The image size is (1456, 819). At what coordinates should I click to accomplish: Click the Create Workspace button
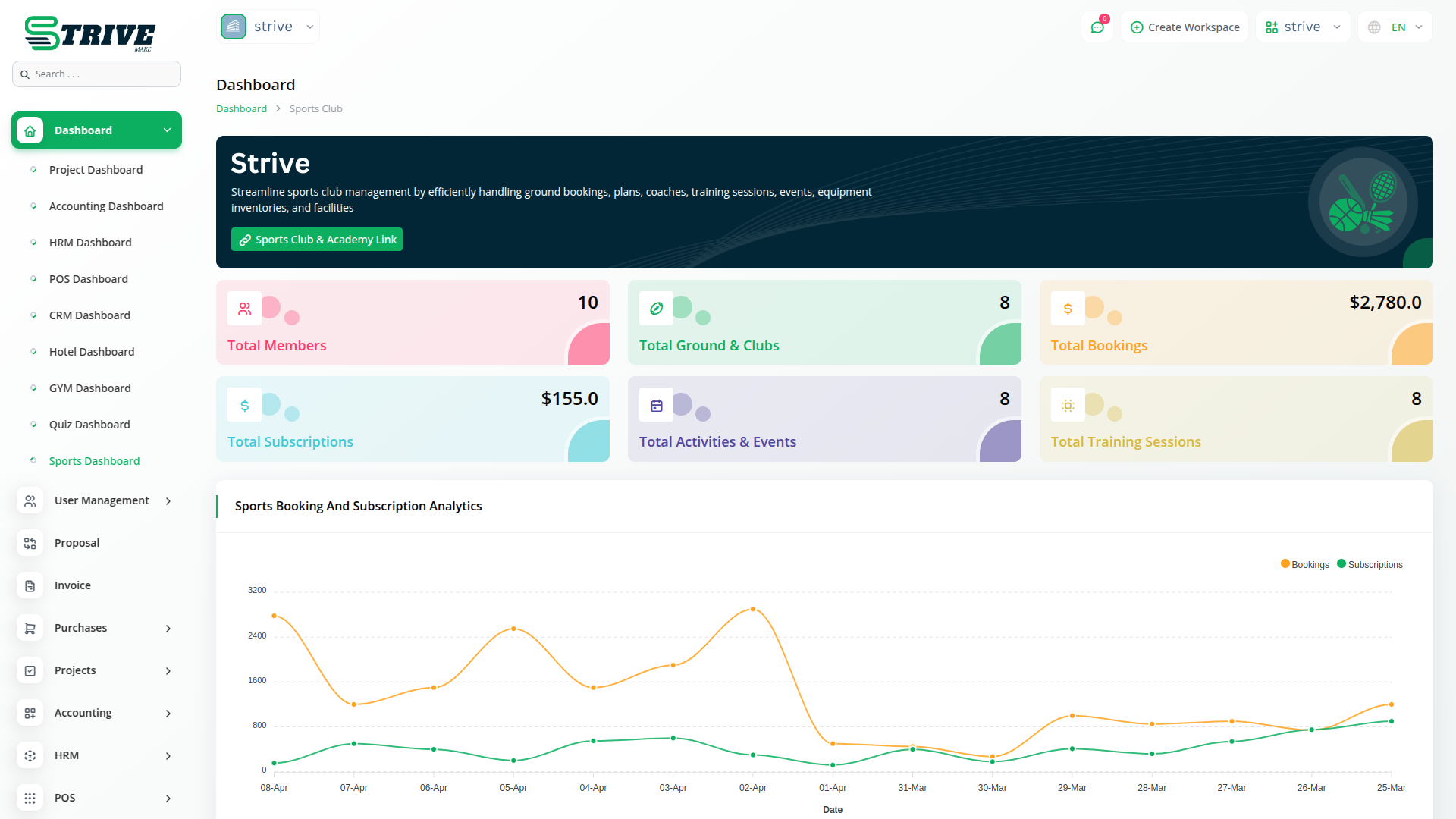coord(1185,27)
